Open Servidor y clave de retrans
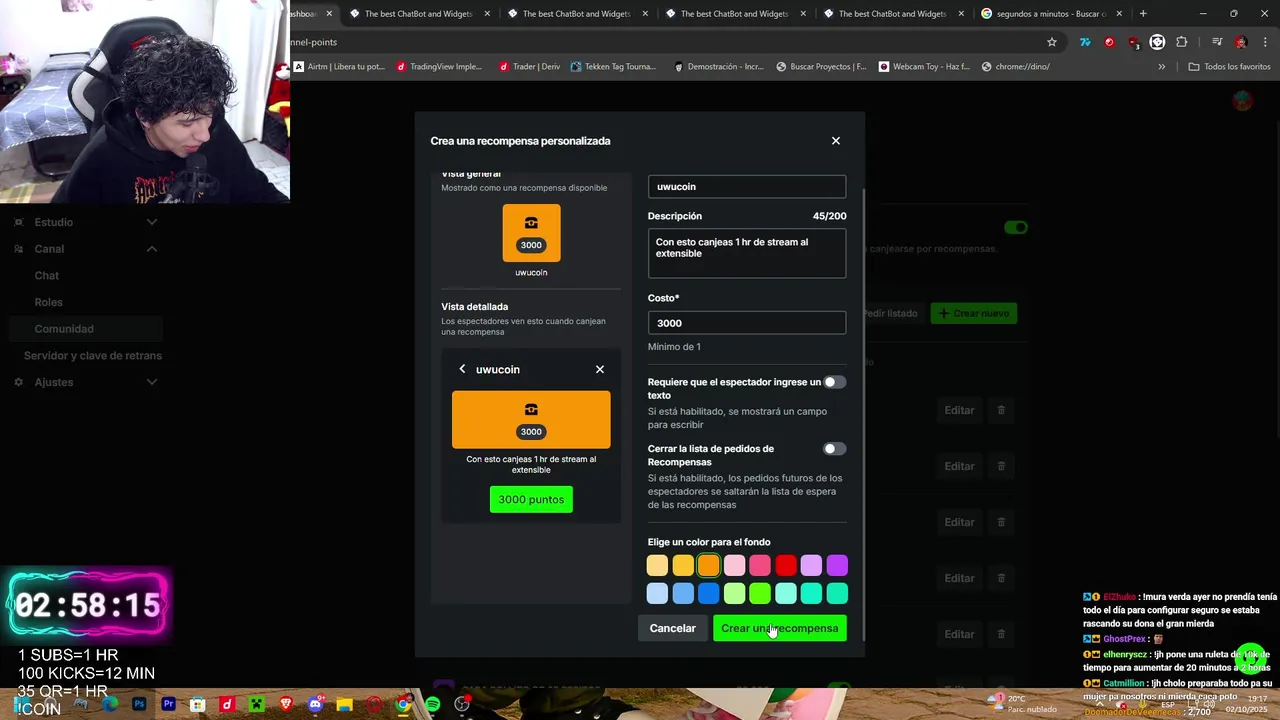 [92, 355]
